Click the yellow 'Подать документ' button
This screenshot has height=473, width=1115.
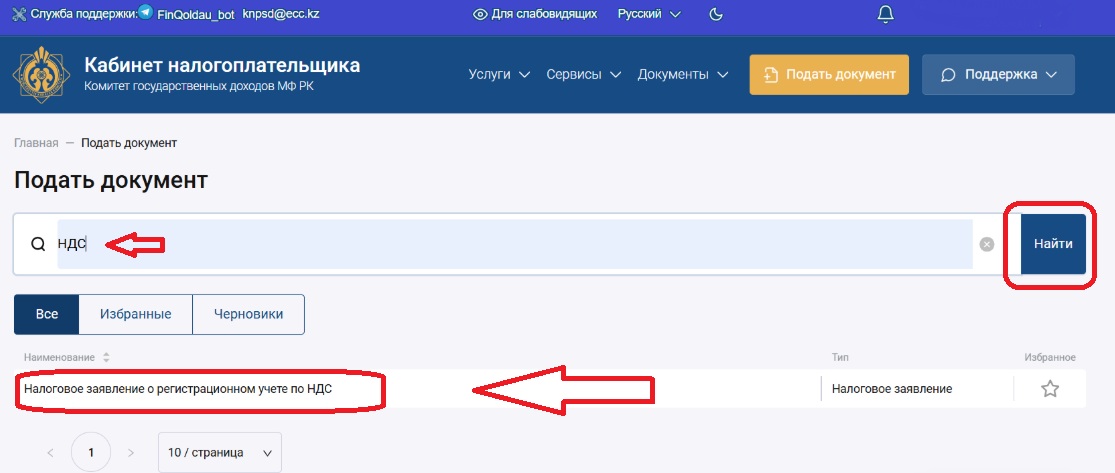point(829,75)
